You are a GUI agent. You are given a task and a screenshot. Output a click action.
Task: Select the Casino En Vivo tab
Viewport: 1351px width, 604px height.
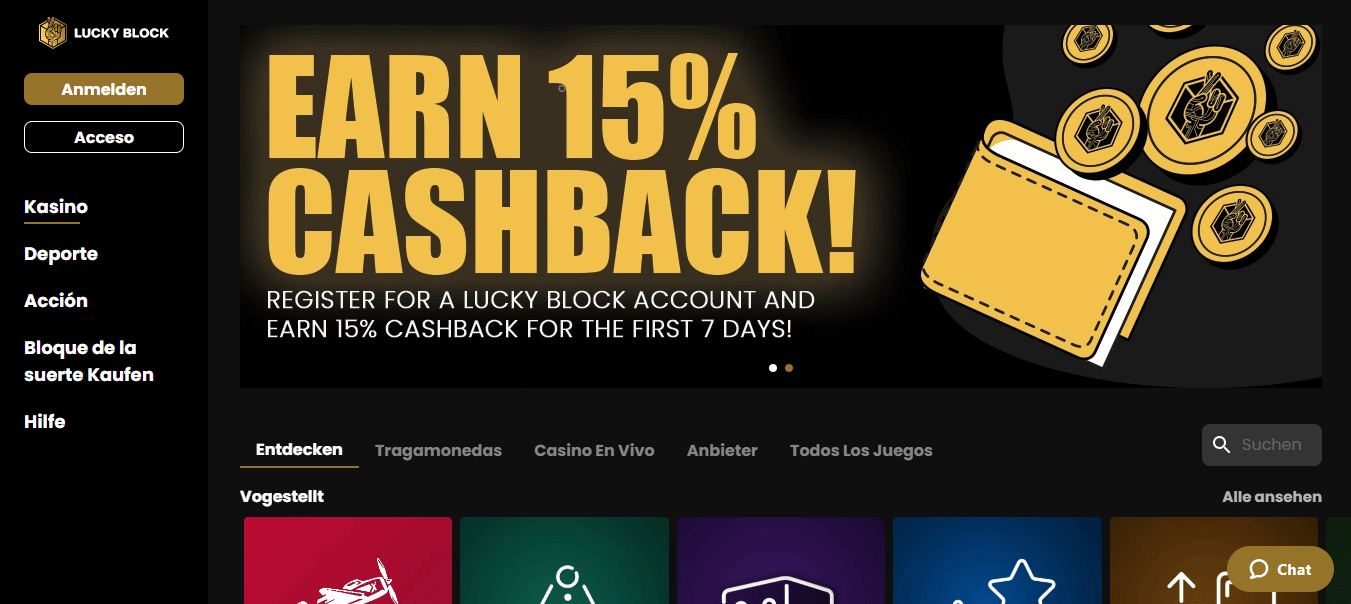594,450
